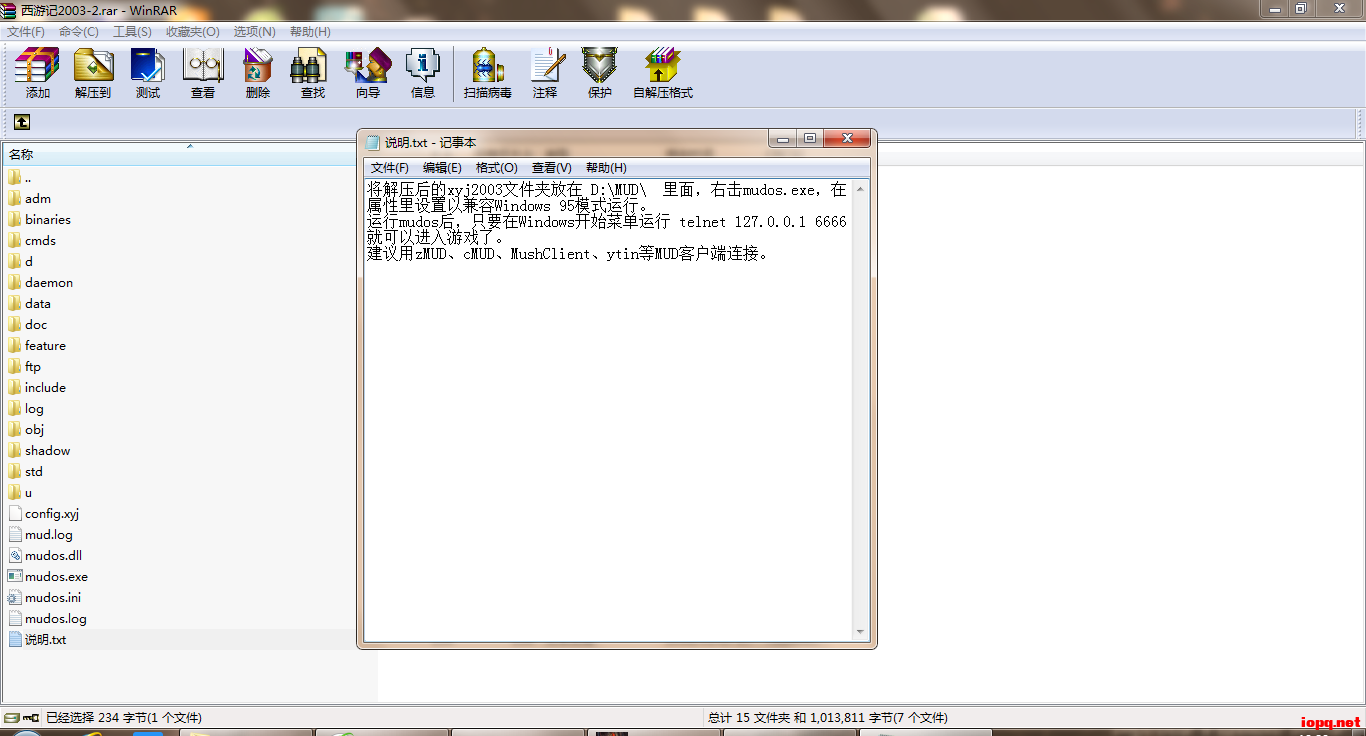
Task: Click the 删除 (Delete) toolbar icon
Action: (x=258, y=72)
